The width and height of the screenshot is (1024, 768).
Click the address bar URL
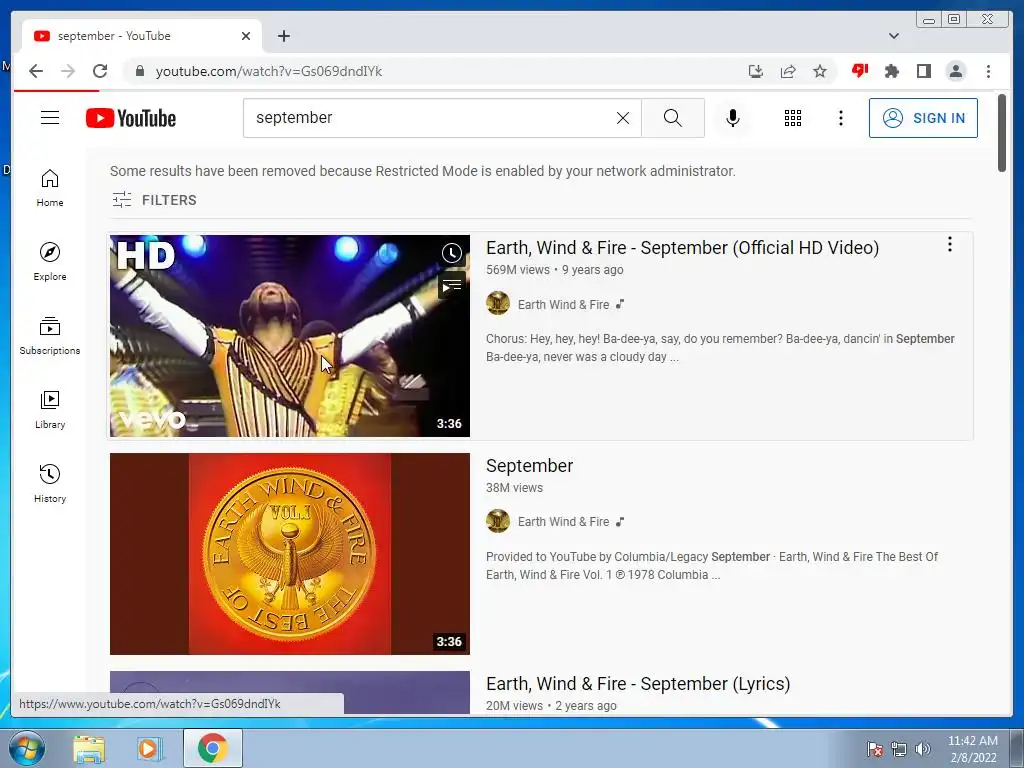268,71
